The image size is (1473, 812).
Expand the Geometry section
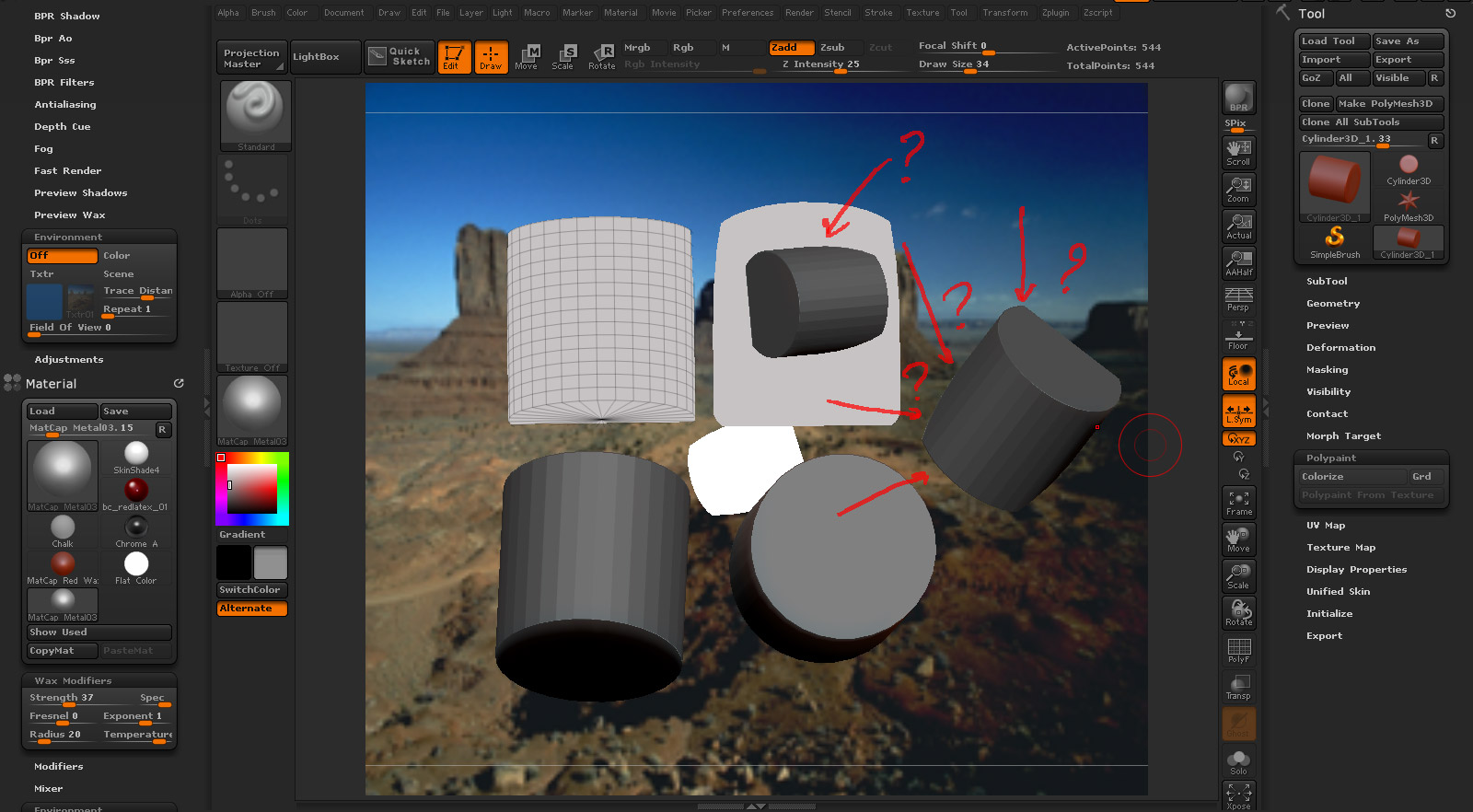[x=1332, y=304]
